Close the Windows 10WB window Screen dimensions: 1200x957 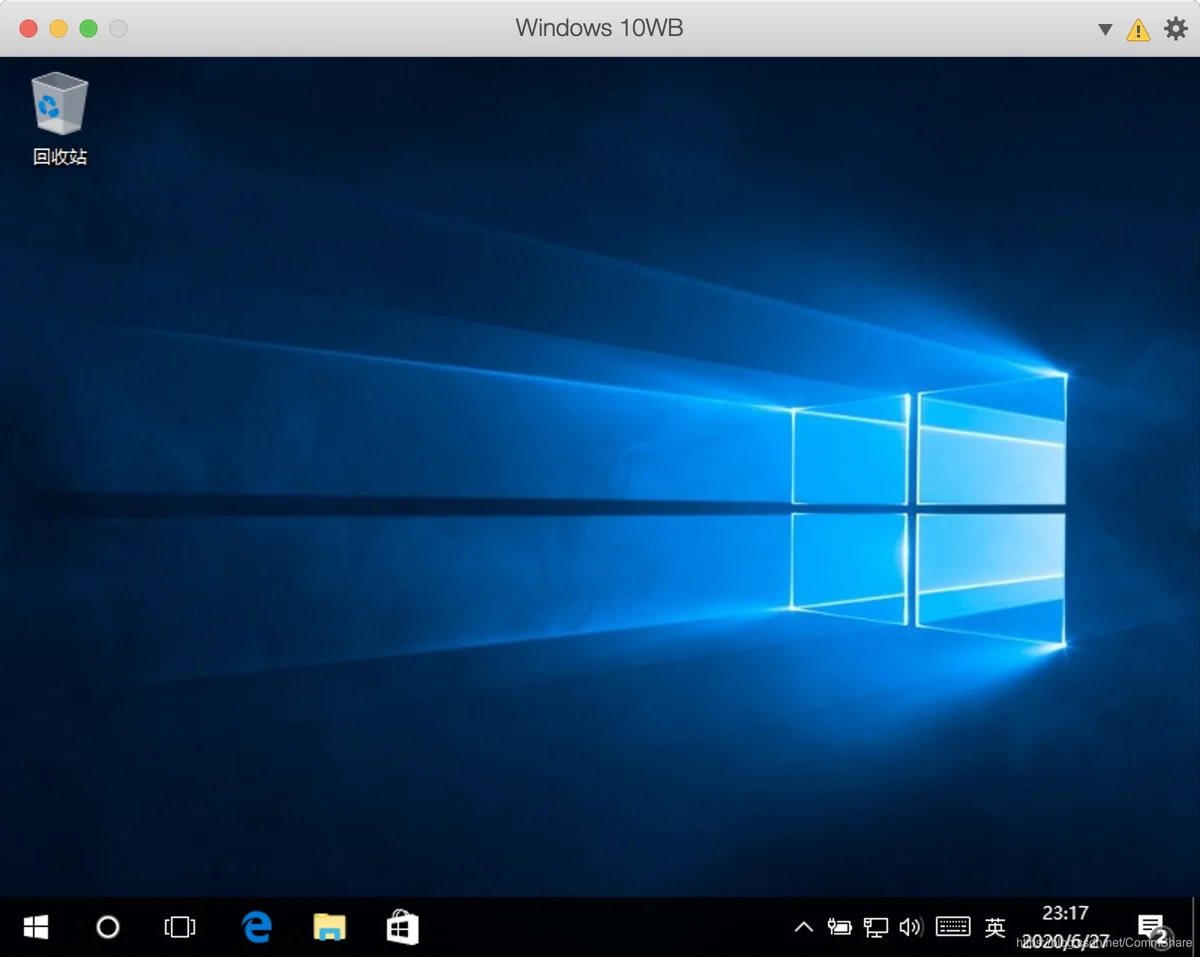pyautogui.click(x=28, y=29)
